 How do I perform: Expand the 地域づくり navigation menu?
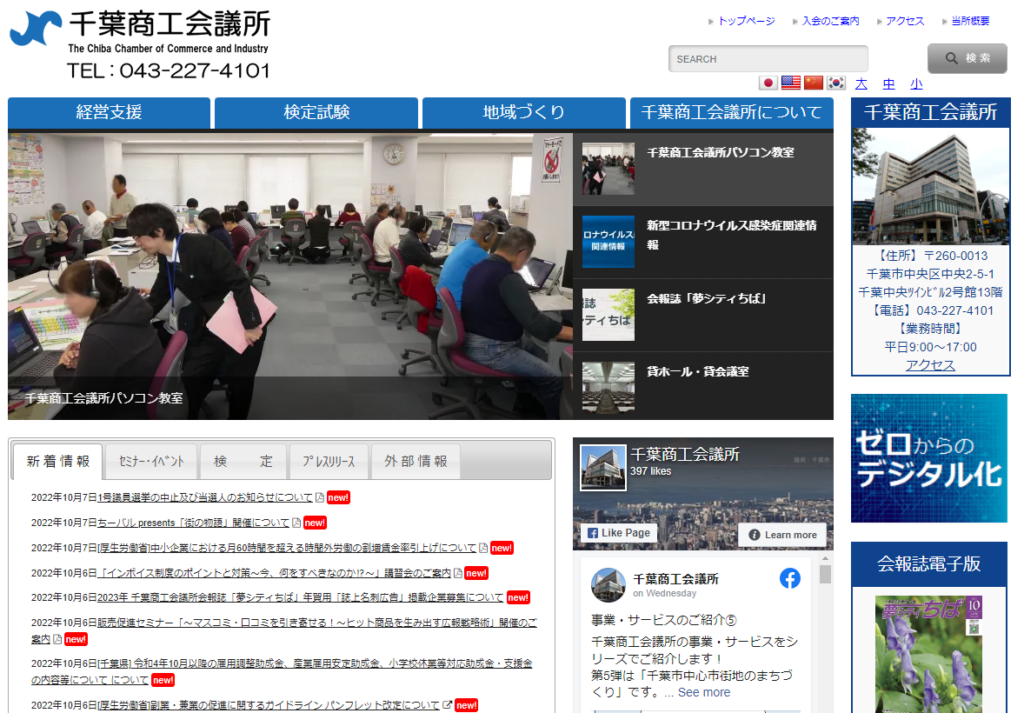[x=524, y=112]
